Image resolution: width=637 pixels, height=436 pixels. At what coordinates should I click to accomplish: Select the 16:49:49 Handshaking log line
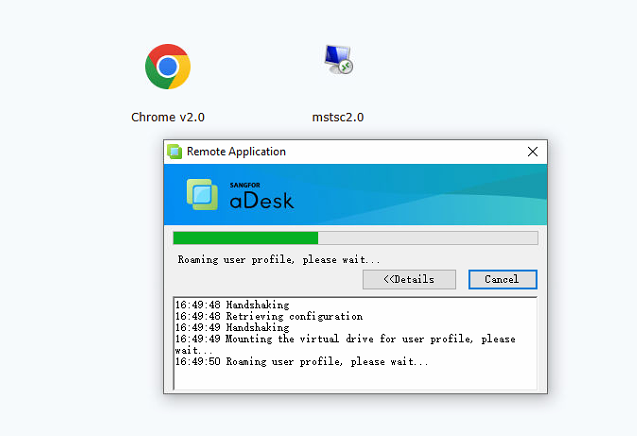pos(232,328)
